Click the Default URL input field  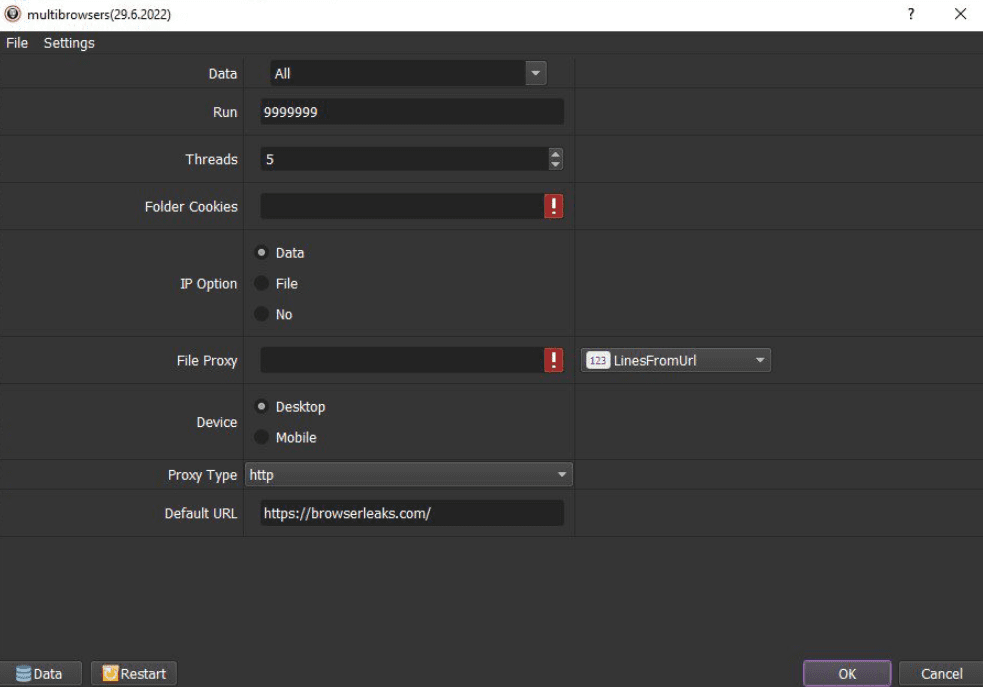click(x=412, y=513)
